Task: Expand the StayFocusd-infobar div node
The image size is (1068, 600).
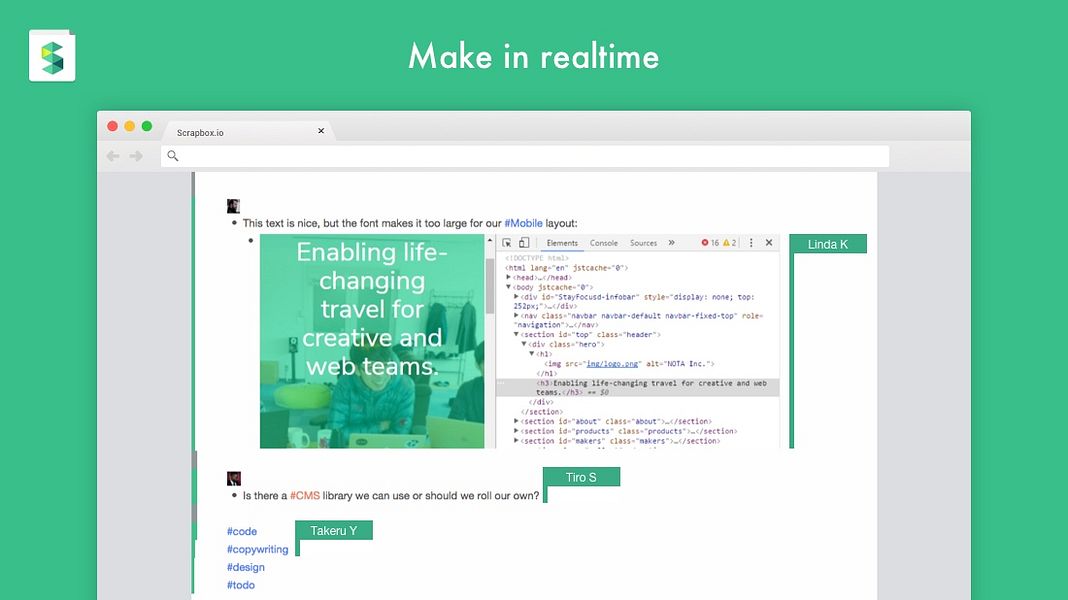Action: (516, 296)
